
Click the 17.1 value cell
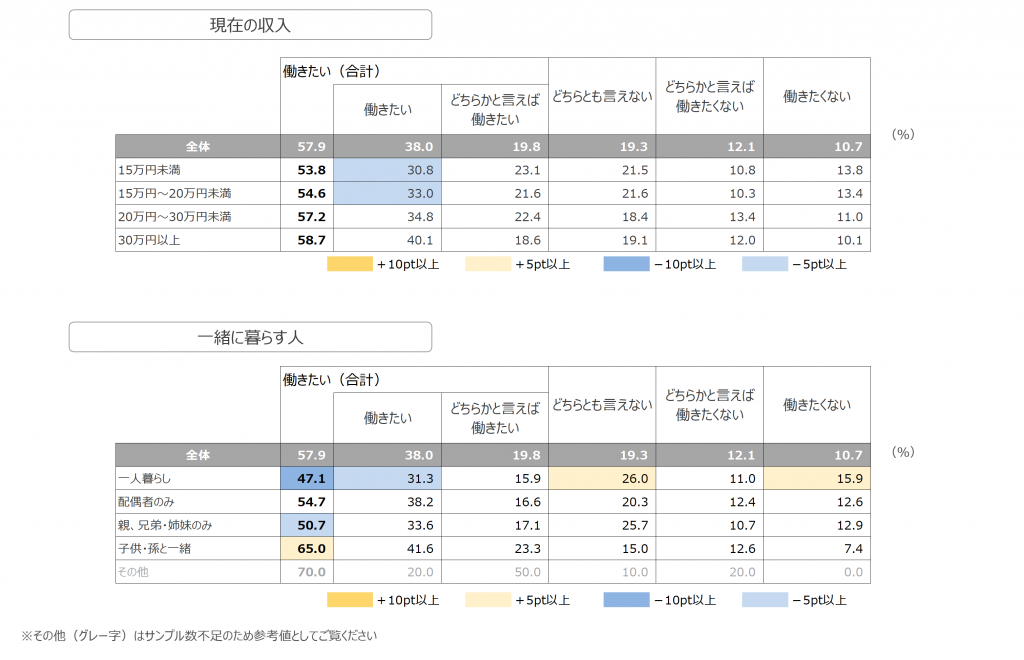coord(495,526)
